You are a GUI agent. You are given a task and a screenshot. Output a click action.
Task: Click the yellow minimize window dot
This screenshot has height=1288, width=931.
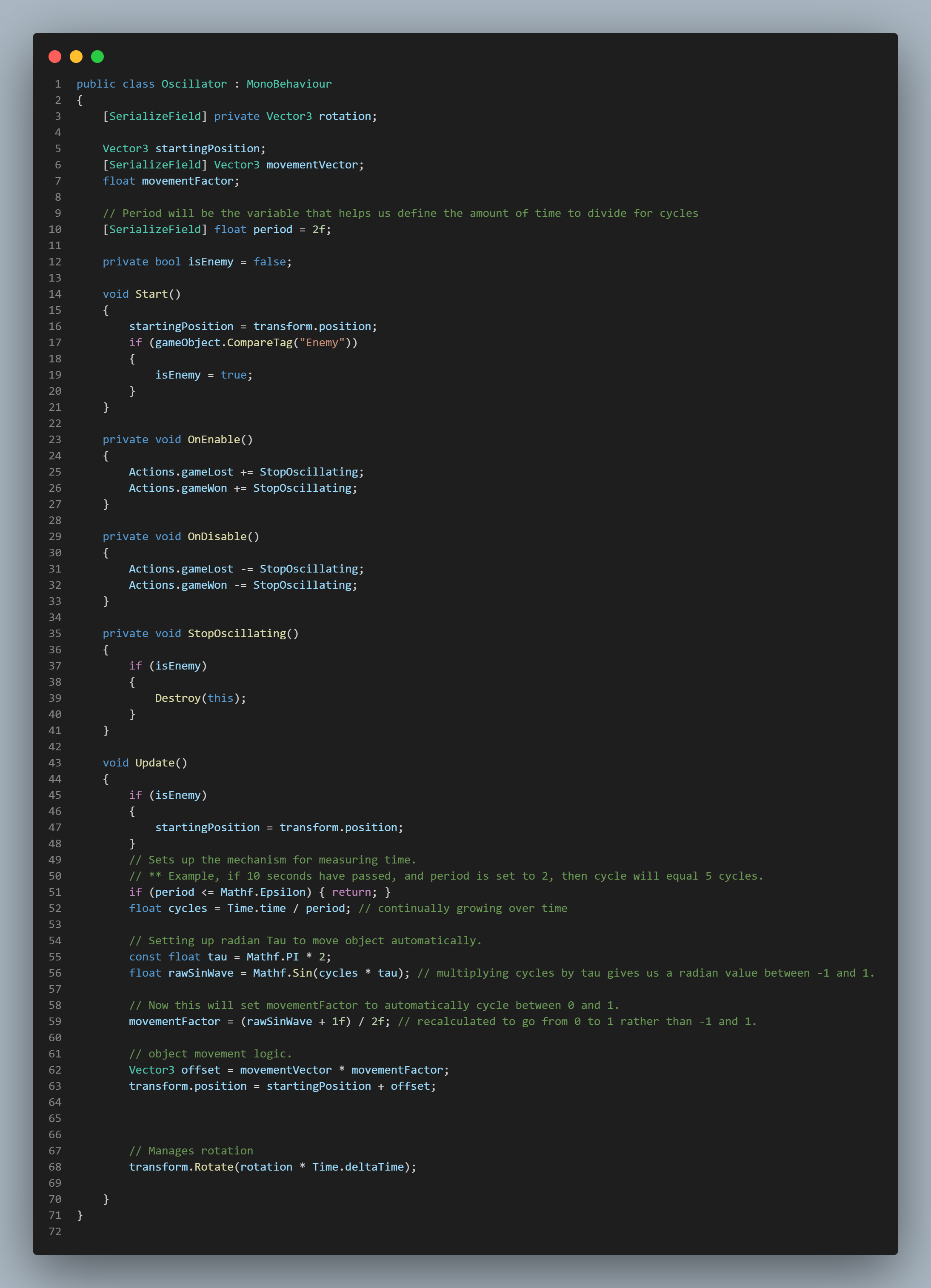76,56
